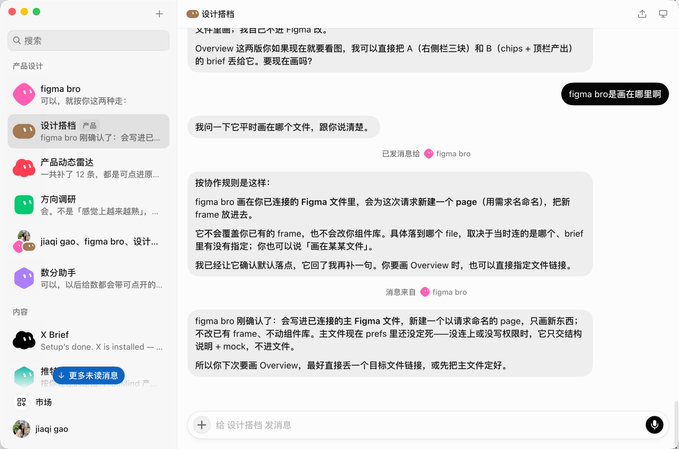
Task: Focus the 搜索 search field
Action: coord(88,40)
